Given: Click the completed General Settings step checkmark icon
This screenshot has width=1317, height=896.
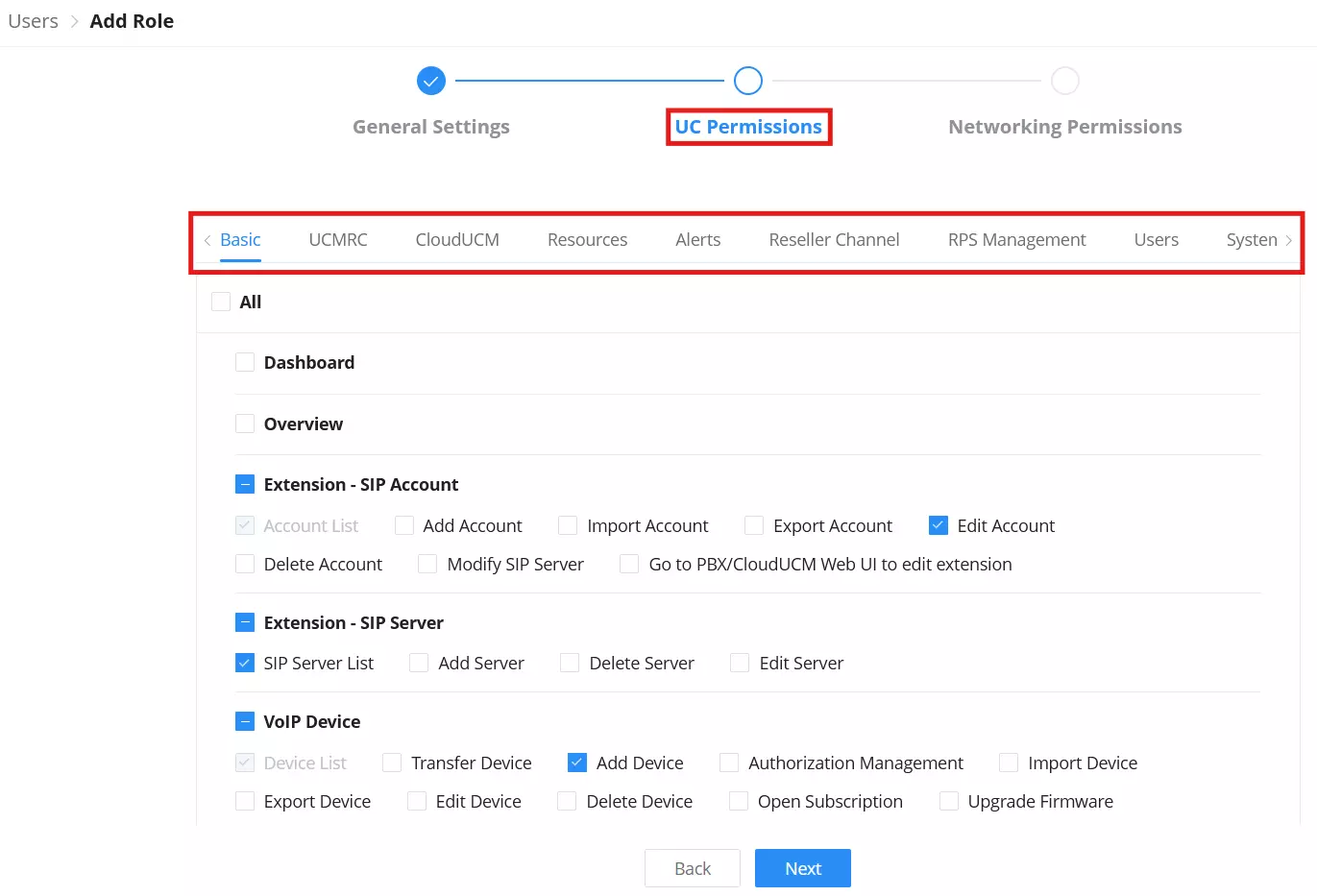Looking at the screenshot, I should [431, 81].
